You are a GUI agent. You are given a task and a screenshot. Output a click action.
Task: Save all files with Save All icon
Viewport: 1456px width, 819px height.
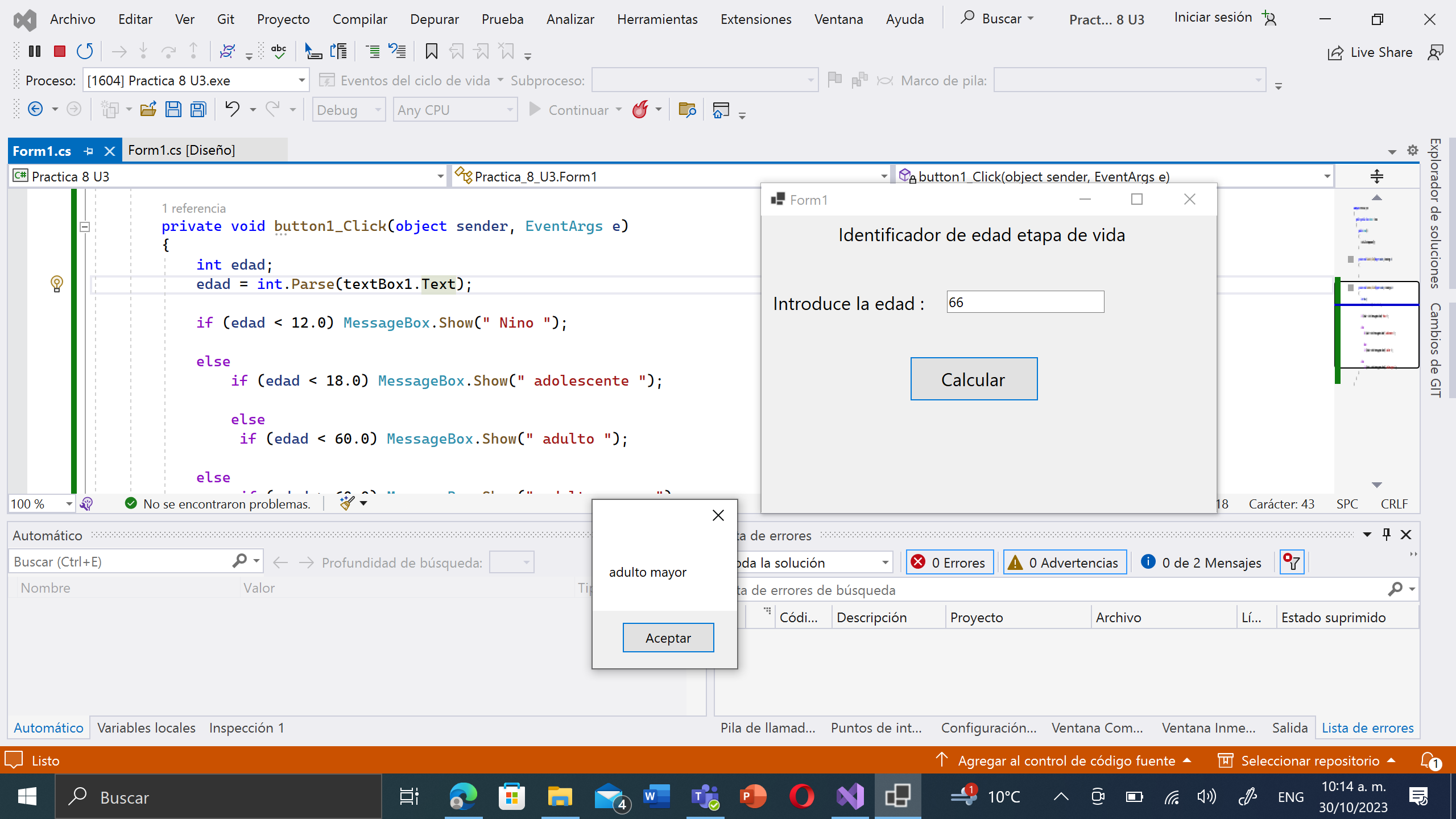(198, 109)
